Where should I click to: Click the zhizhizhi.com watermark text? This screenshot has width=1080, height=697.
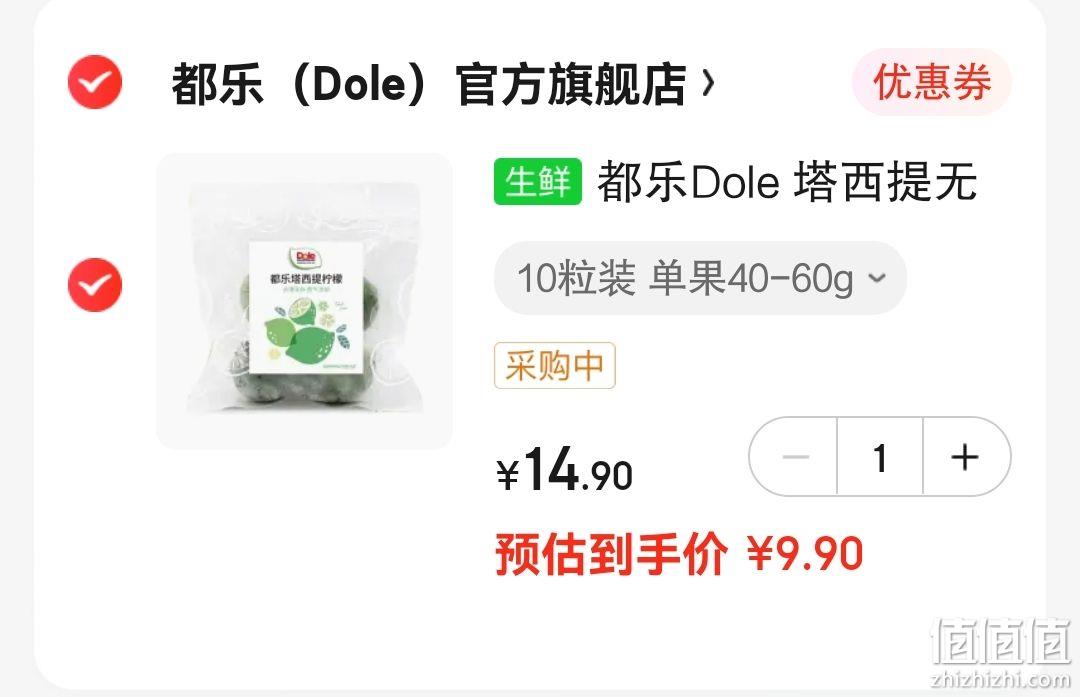(x=1001, y=680)
